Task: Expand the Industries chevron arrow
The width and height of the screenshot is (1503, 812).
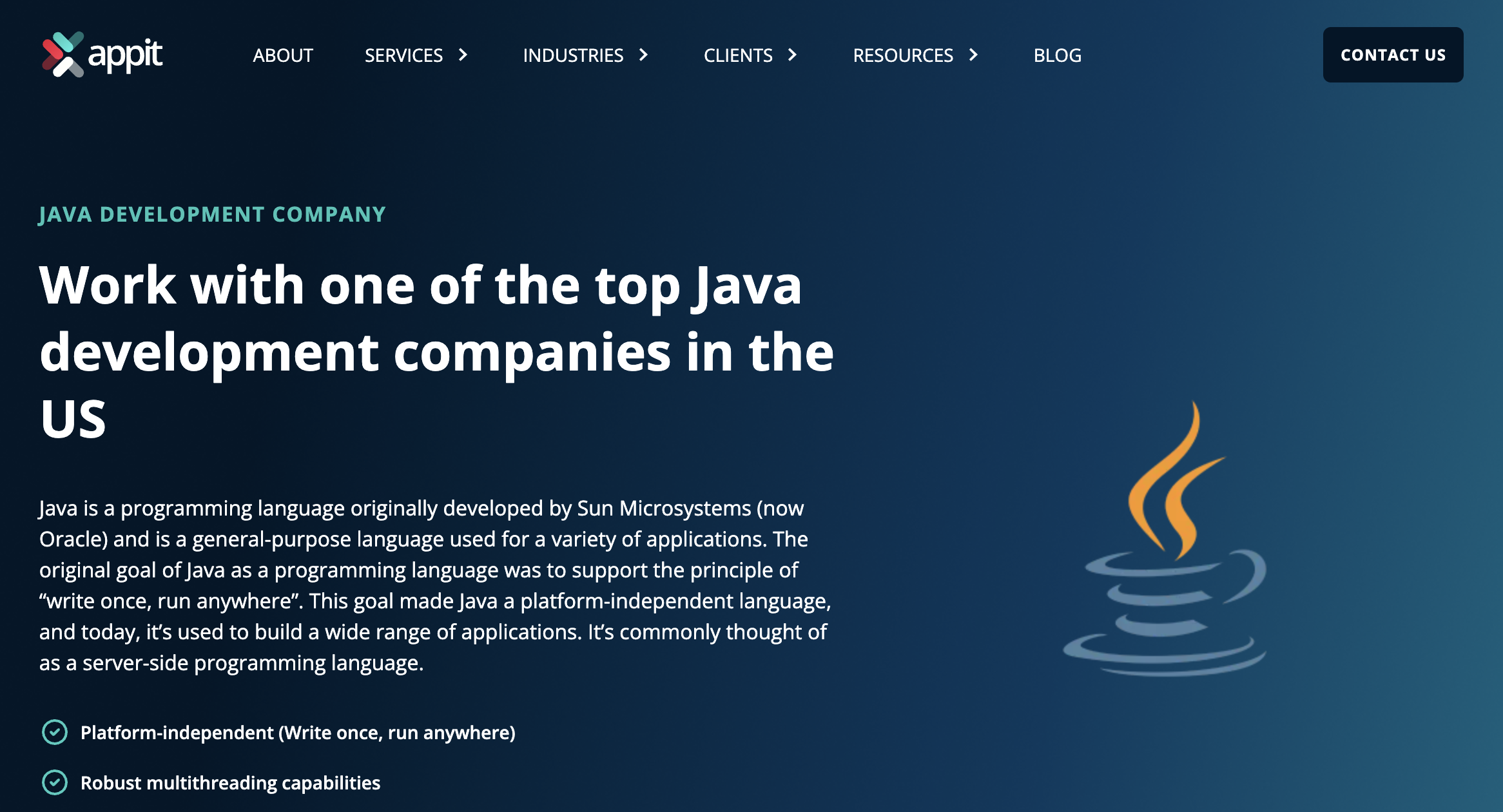Action: (643, 55)
